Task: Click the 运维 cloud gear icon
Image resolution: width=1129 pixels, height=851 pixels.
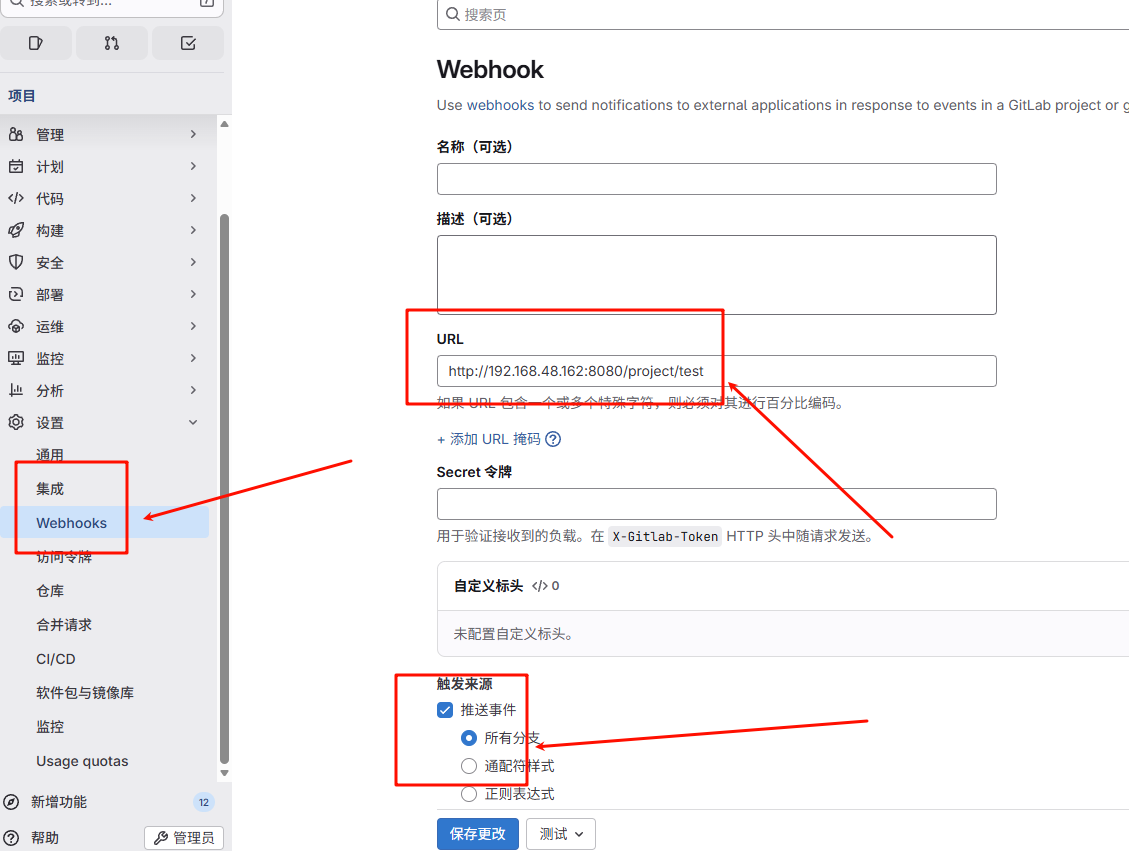Action: [x=16, y=326]
